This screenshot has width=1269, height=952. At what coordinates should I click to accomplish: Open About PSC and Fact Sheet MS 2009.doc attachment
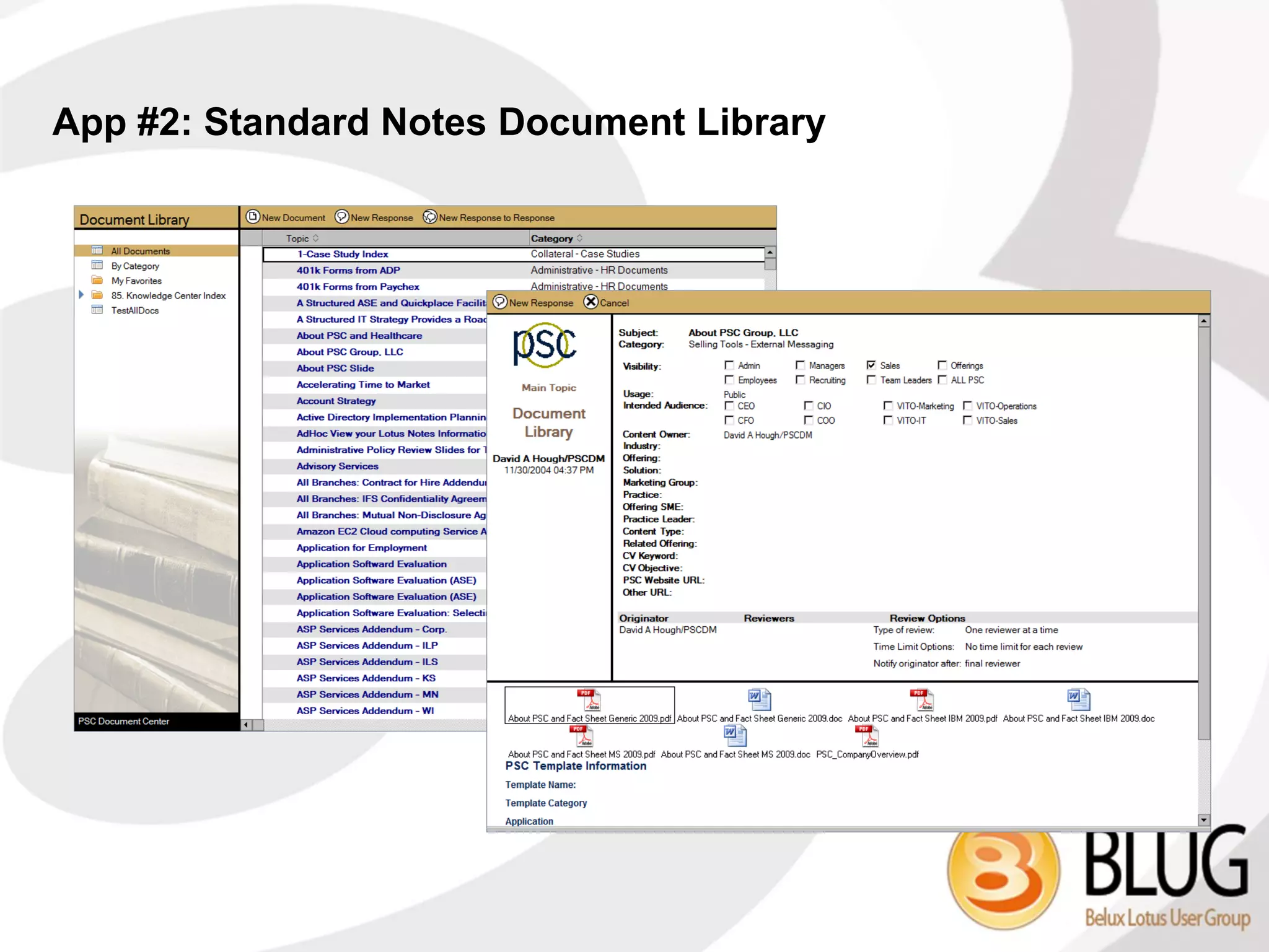click(735, 741)
